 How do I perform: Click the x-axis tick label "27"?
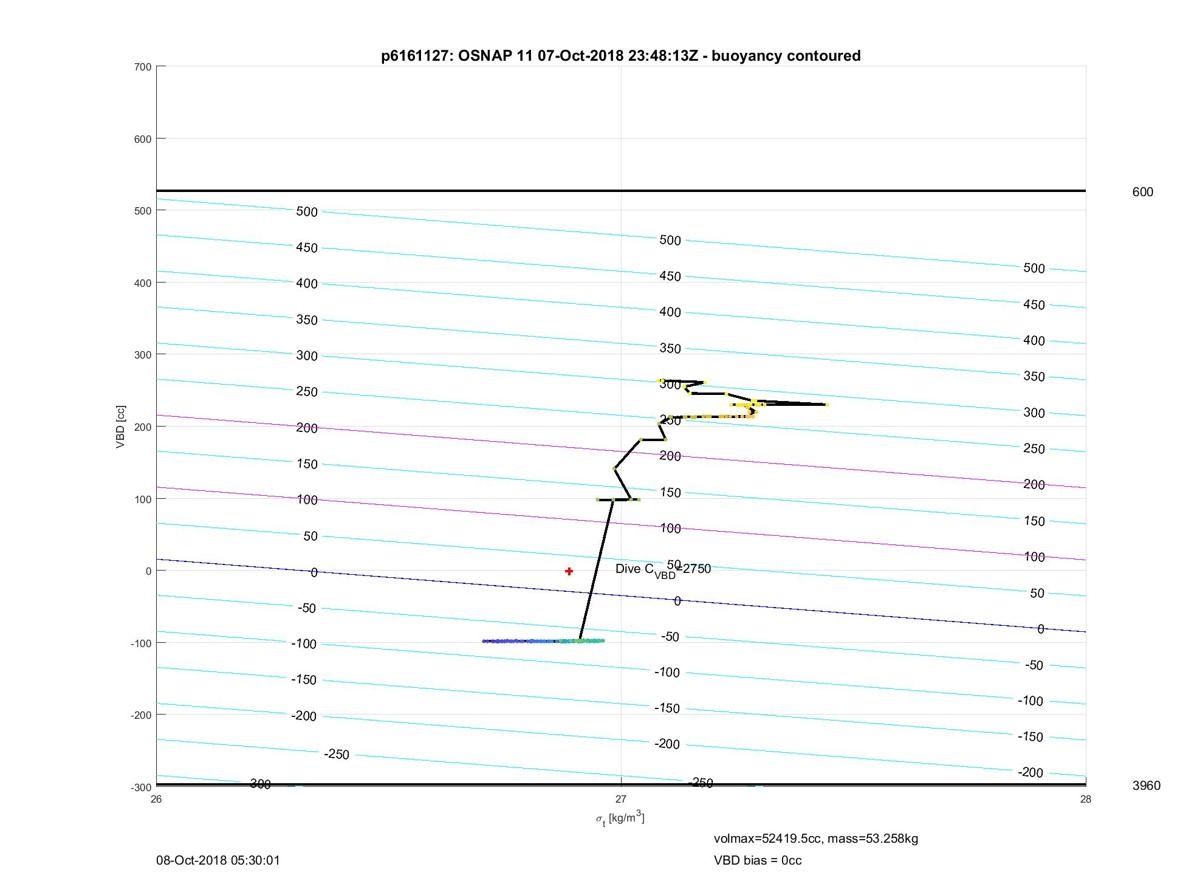[621, 799]
